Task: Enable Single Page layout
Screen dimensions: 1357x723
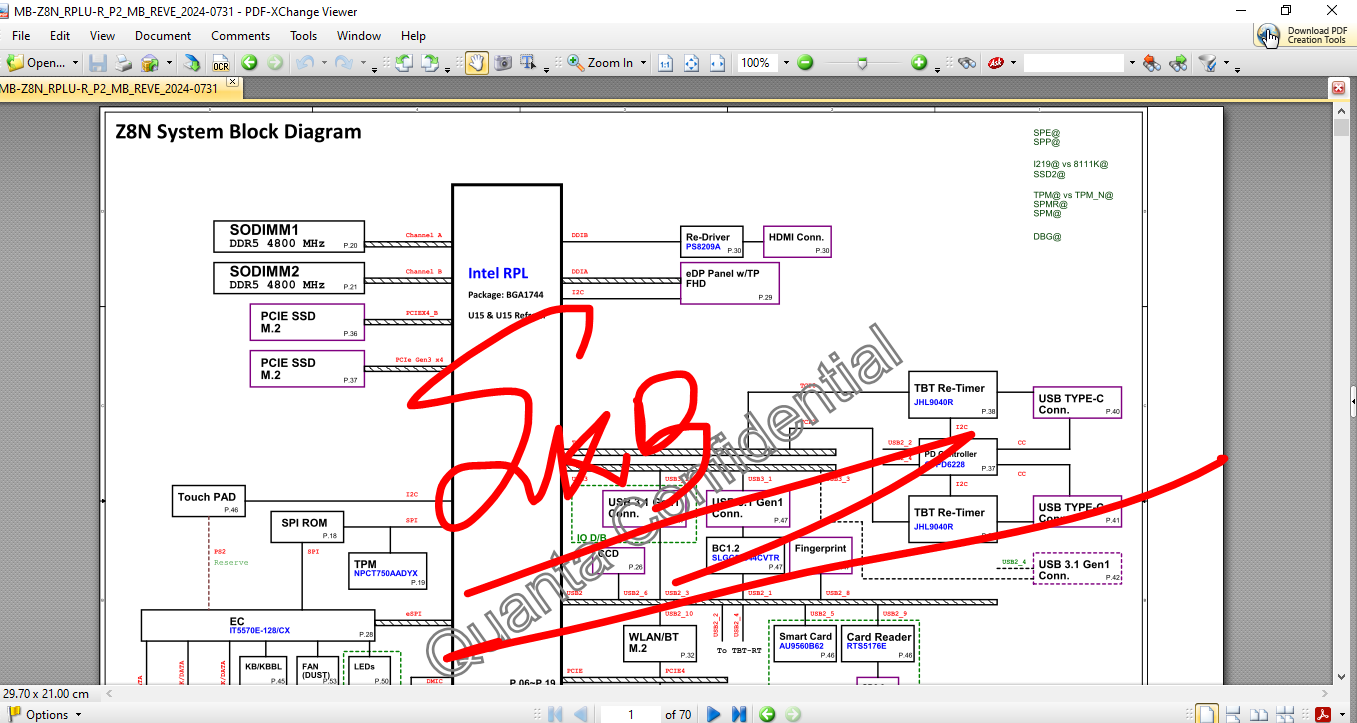Action: pos(1208,714)
